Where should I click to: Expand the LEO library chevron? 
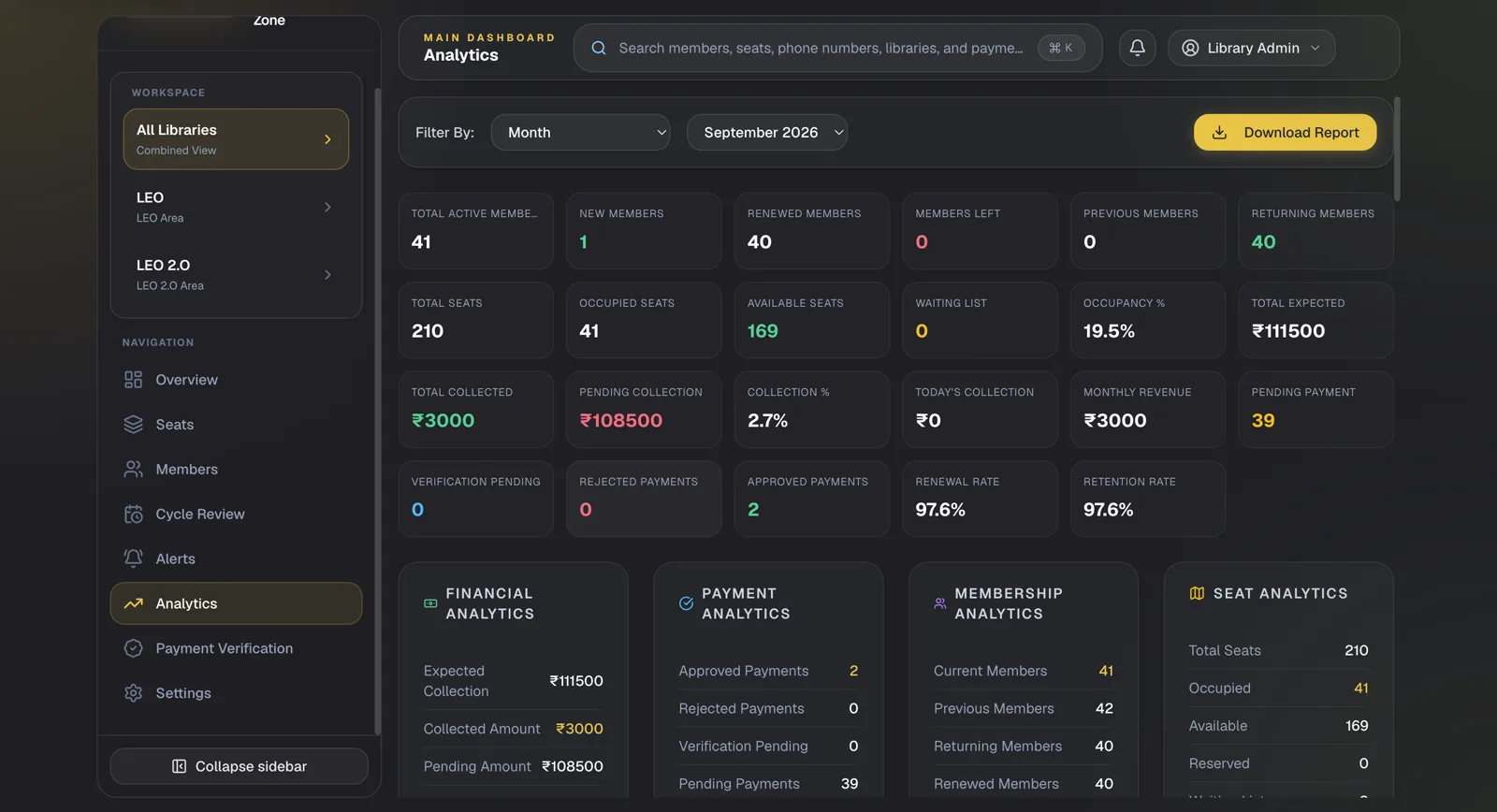coord(327,207)
